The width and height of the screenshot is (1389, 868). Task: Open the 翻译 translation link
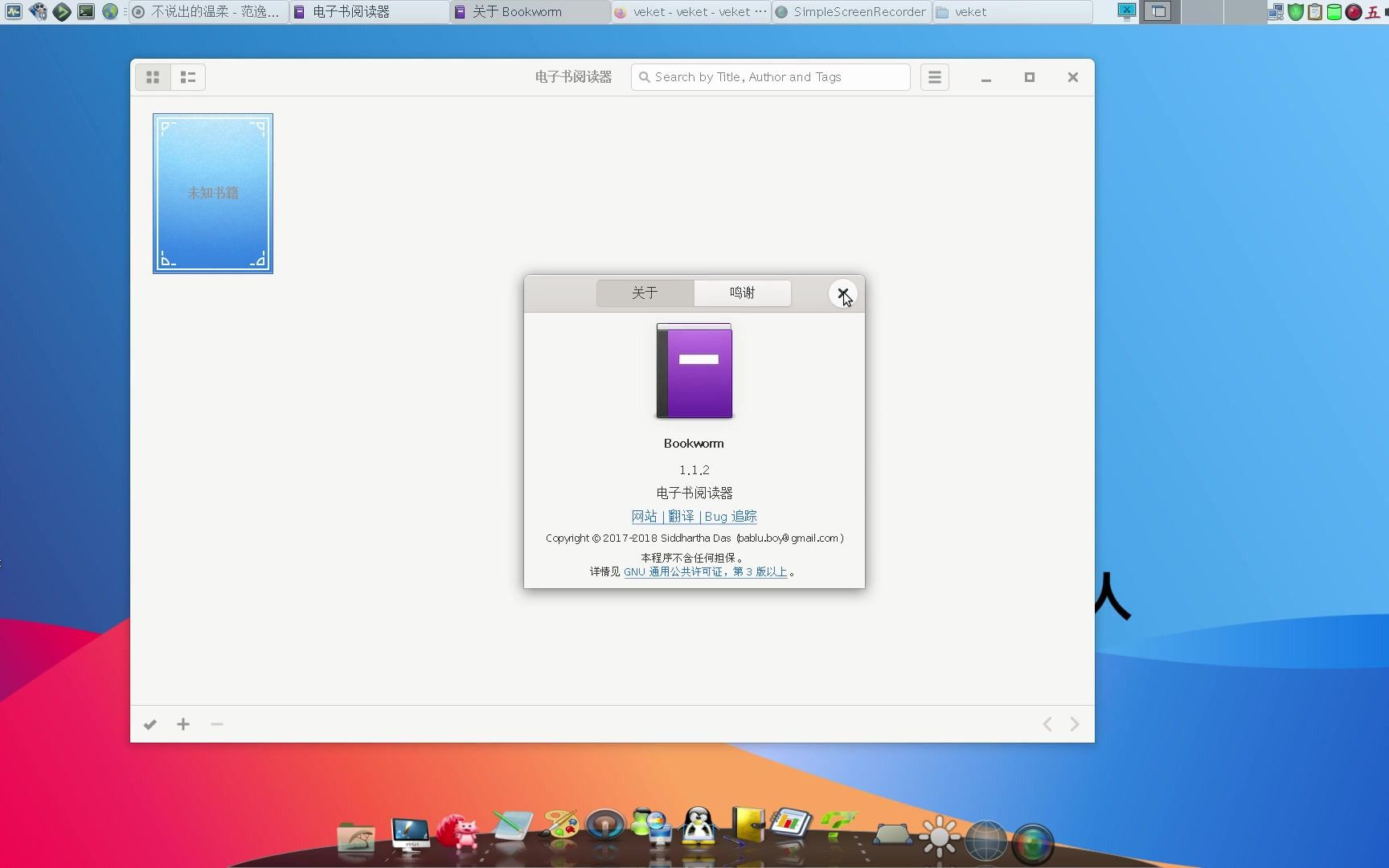pyautogui.click(x=681, y=516)
